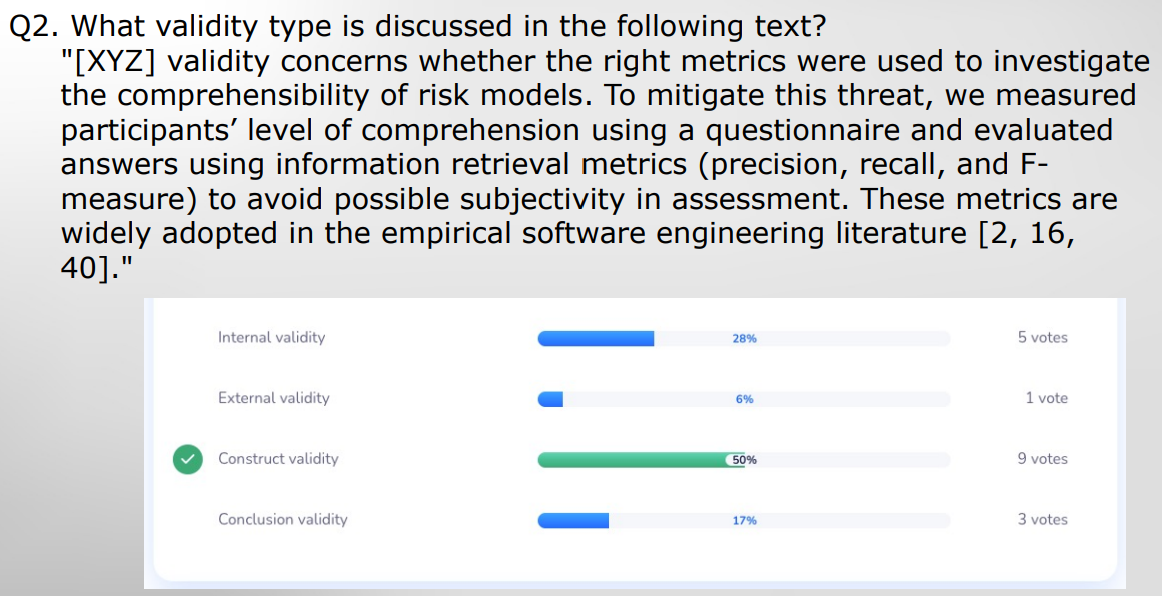Click the green checkmark beside Construct validity

pyautogui.click(x=187, y=459)
